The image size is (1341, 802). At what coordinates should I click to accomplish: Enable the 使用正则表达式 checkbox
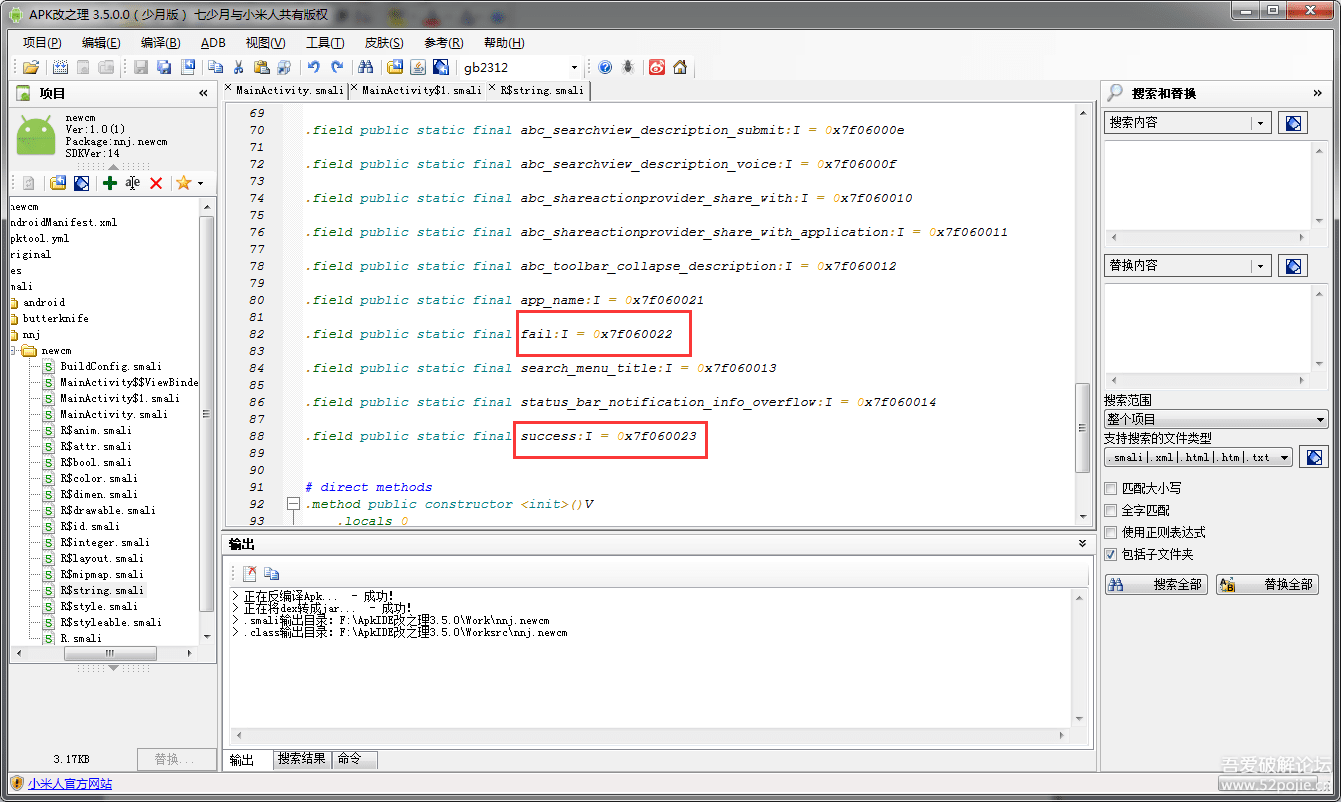(x=1111, y=533)
